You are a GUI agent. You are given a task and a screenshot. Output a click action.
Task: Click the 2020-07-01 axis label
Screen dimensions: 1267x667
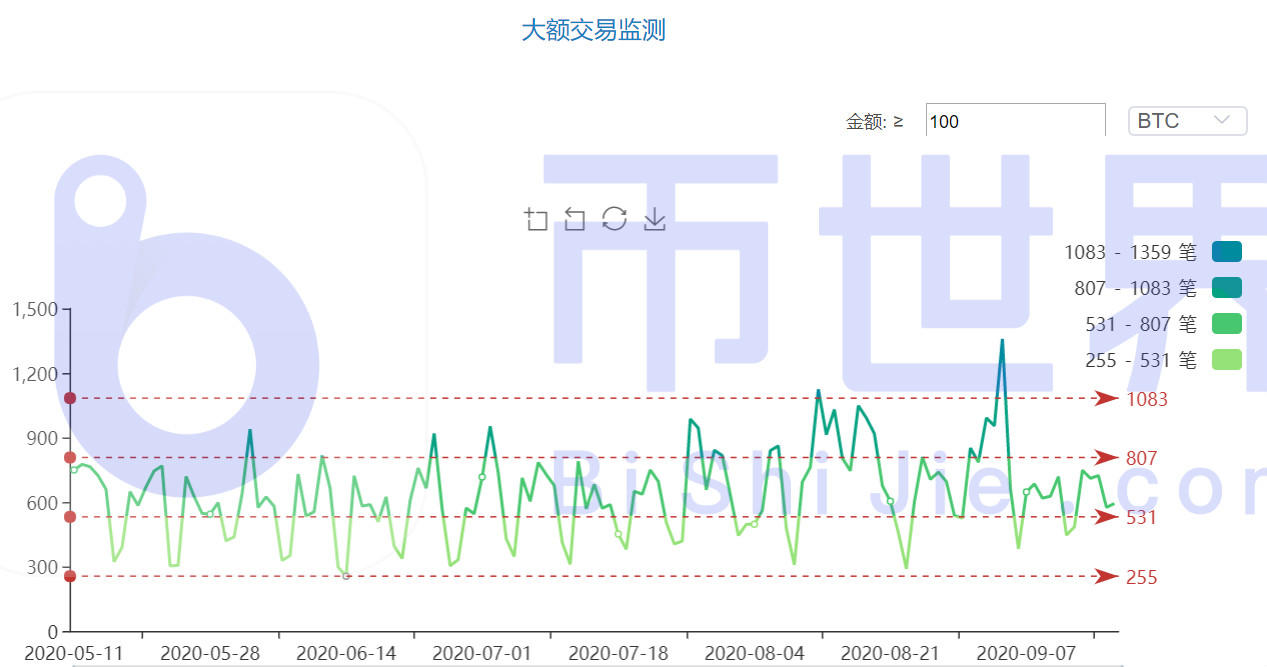(481, 652)
